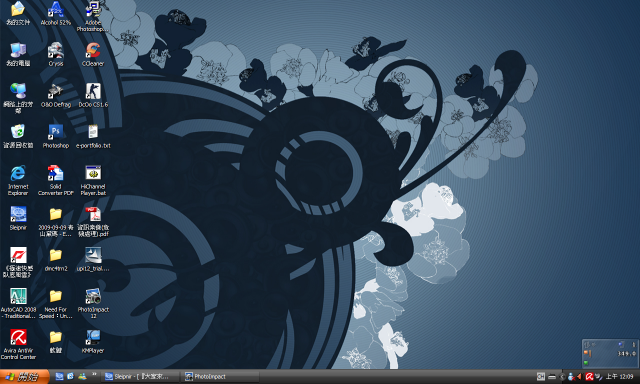Click the taskbar clock showing 12:09

click(620, 377)
